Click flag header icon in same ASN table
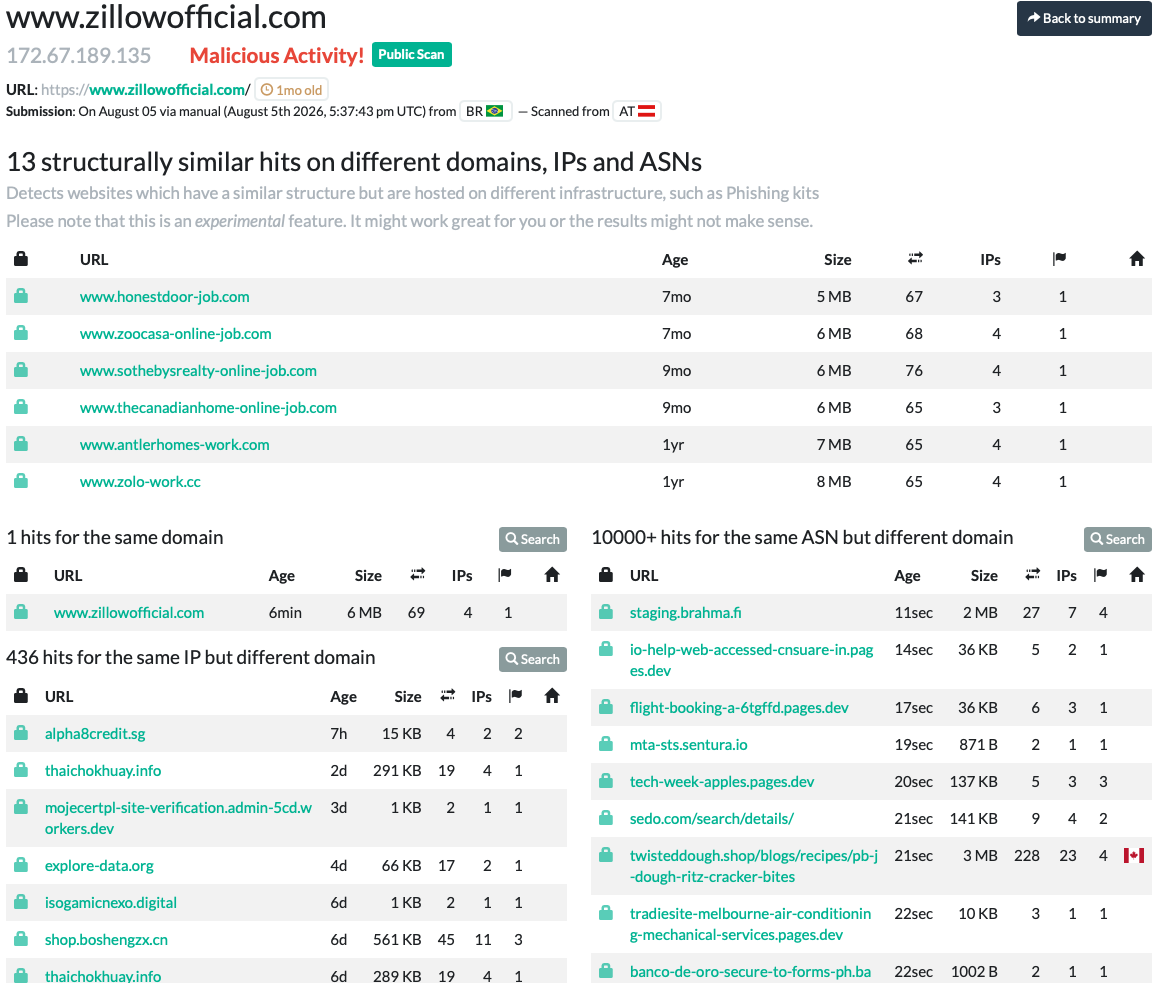This screenshot has width=1157, height=983. 1100,575
